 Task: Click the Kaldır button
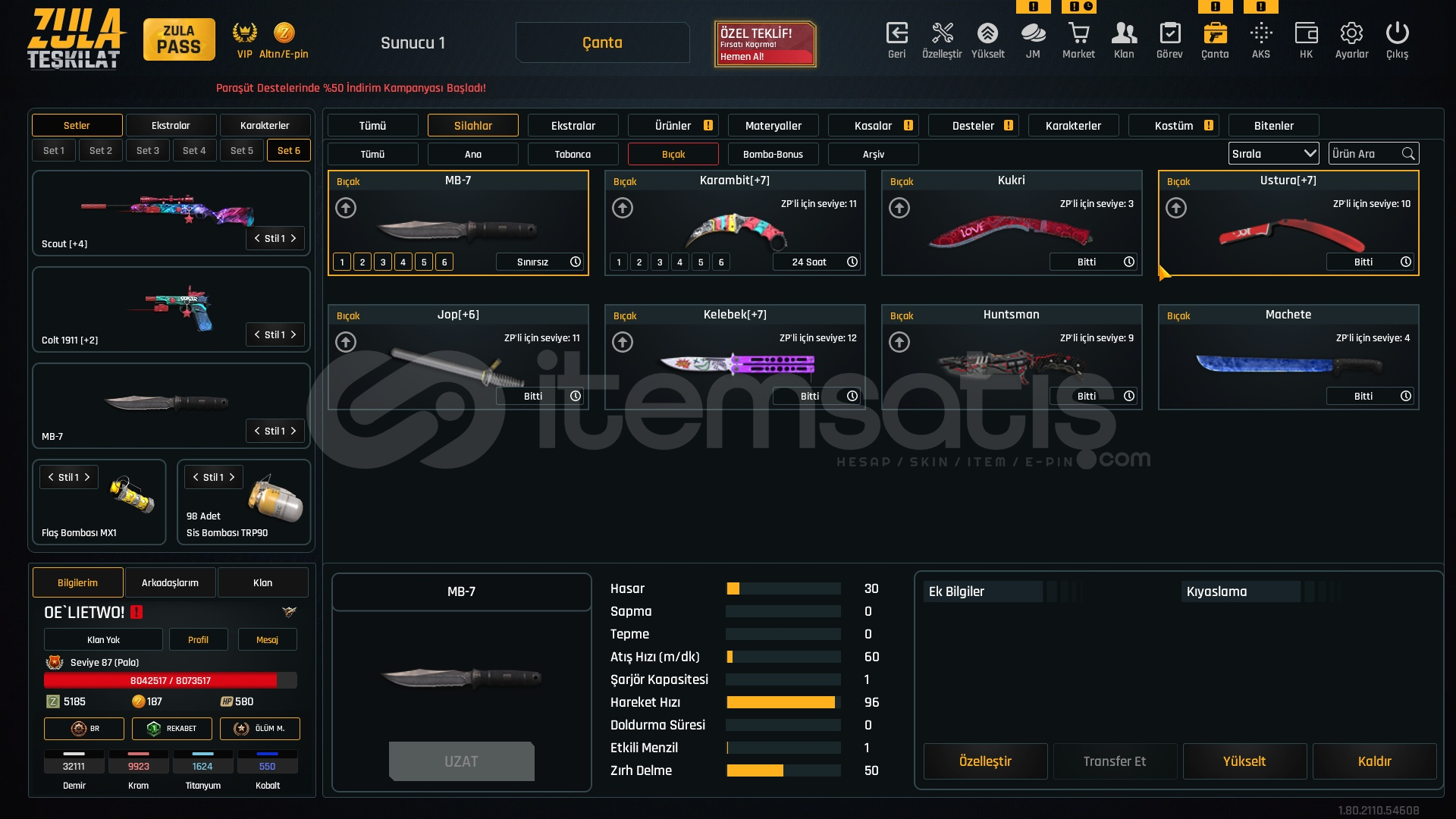pyautogui.click(x=1374, y=761)
